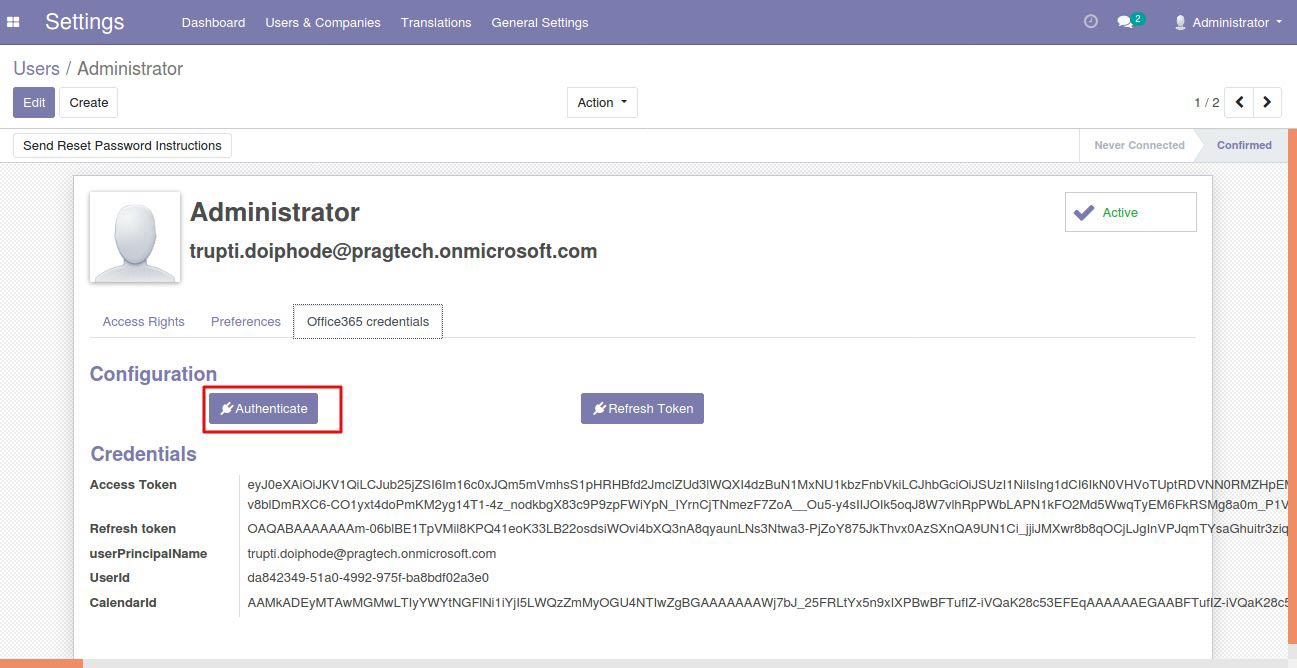Open the Administrator user menu

coord(1228,22)
